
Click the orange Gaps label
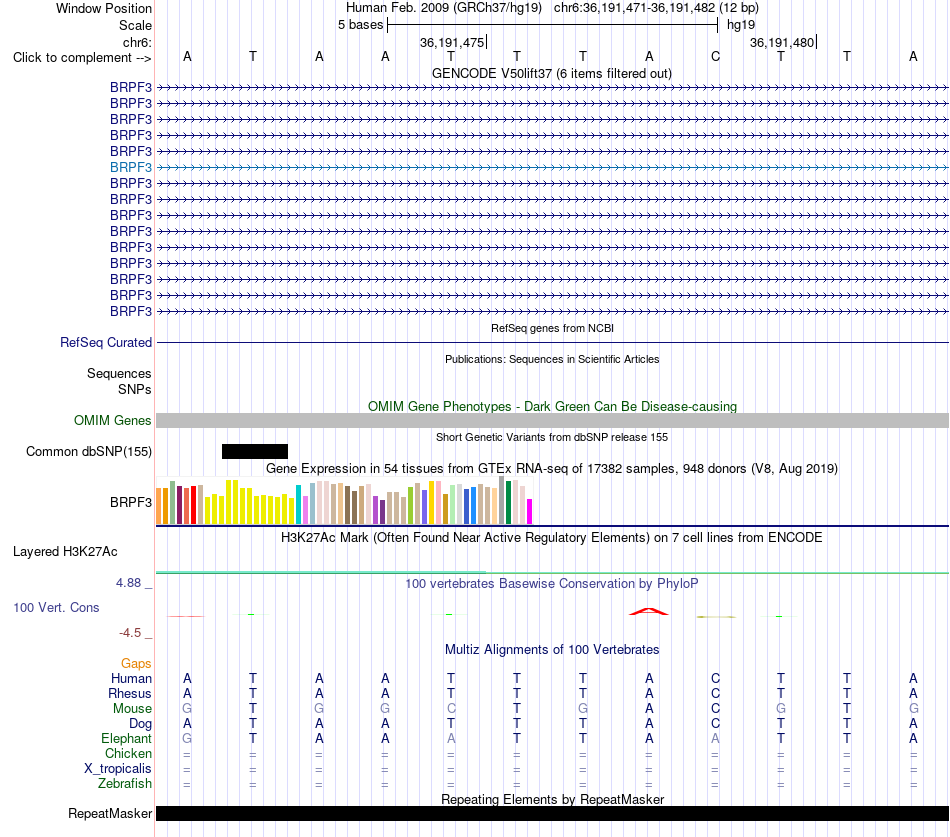(136, 664)
